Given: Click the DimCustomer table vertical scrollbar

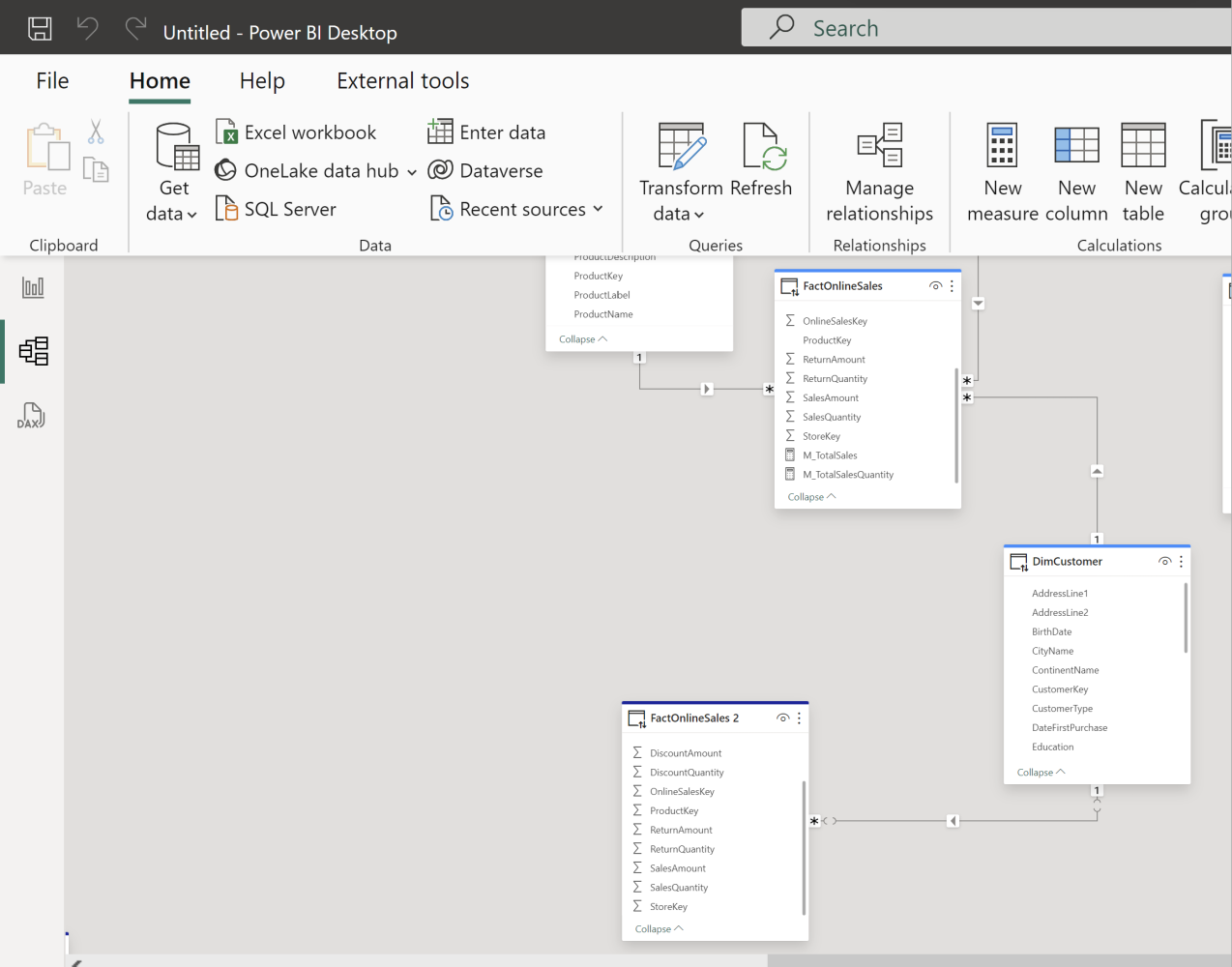Looking at the screenshot, I should coord(1186,619).
